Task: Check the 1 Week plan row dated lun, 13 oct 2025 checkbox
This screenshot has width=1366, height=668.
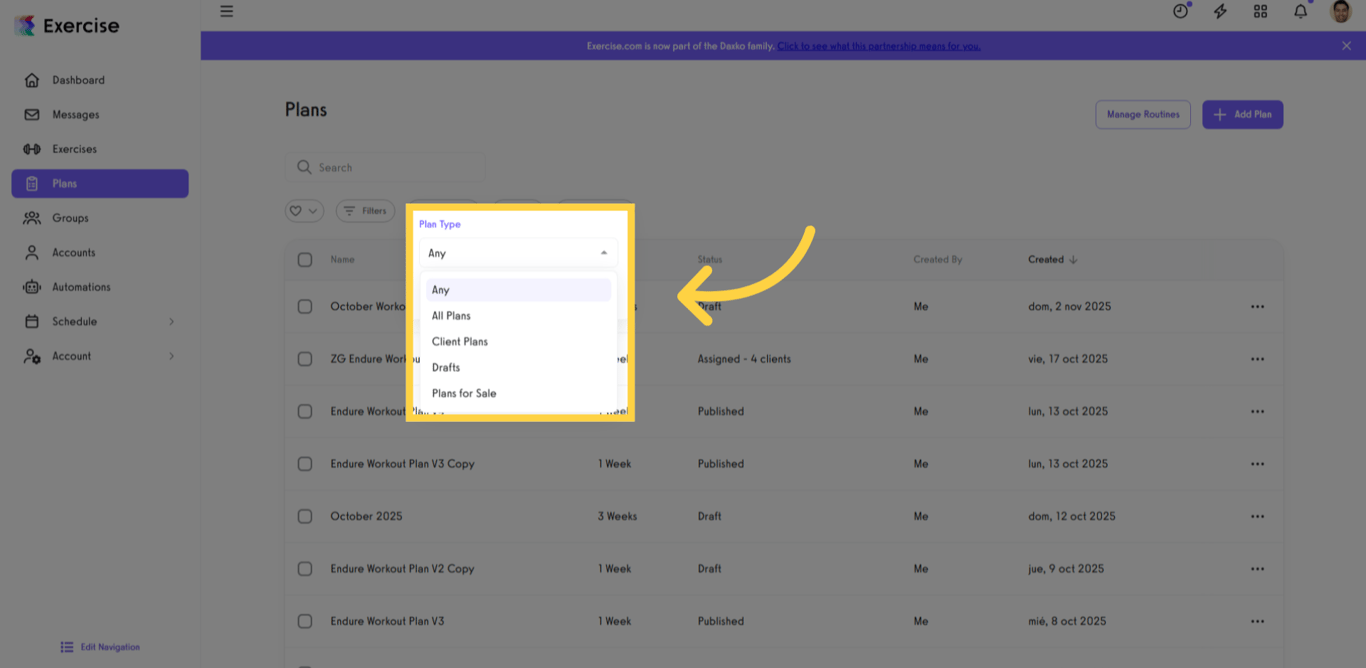Action: (x=305, y=412)
